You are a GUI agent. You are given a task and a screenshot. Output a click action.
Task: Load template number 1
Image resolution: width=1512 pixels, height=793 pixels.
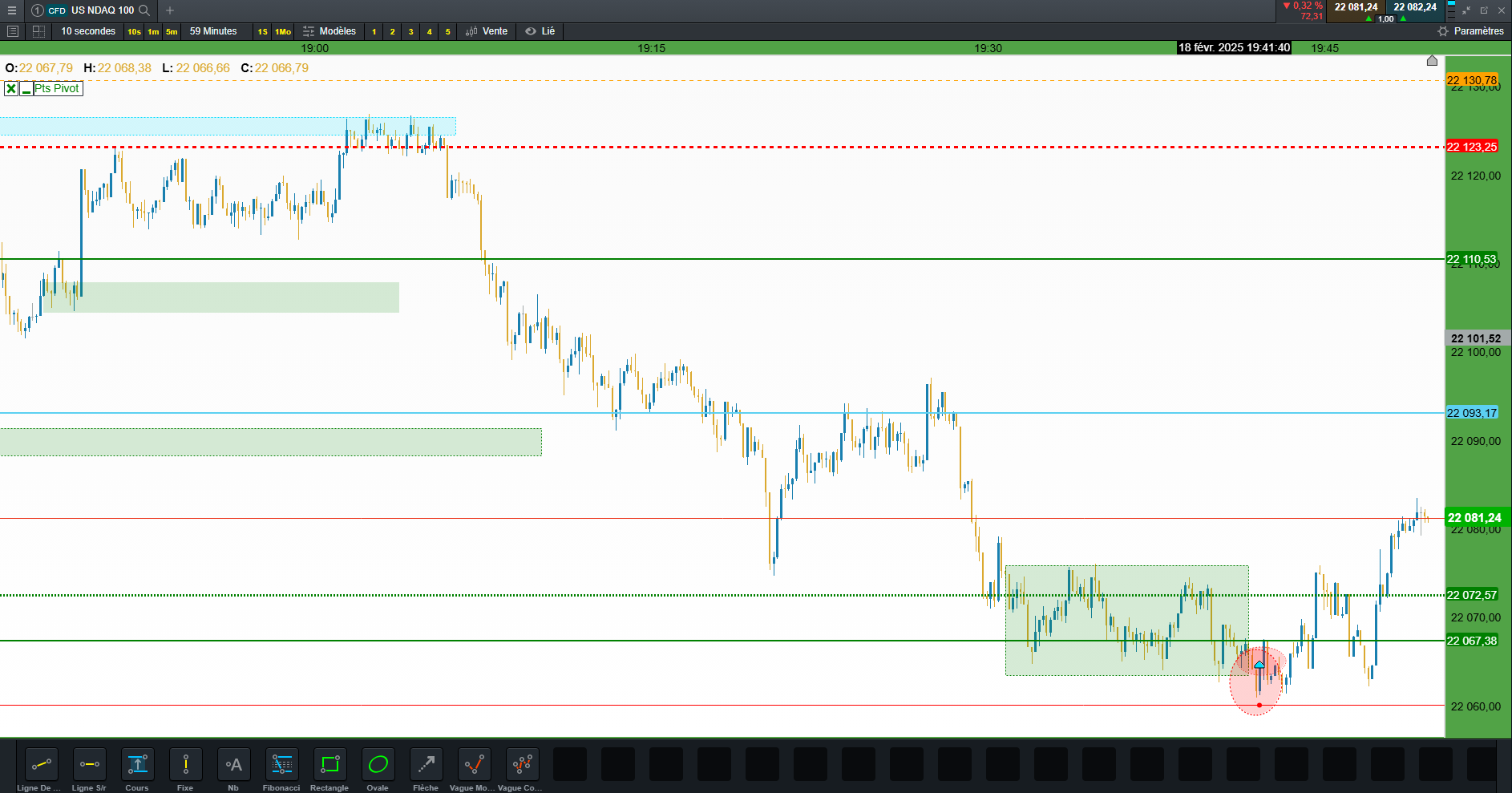coord(374,31)
